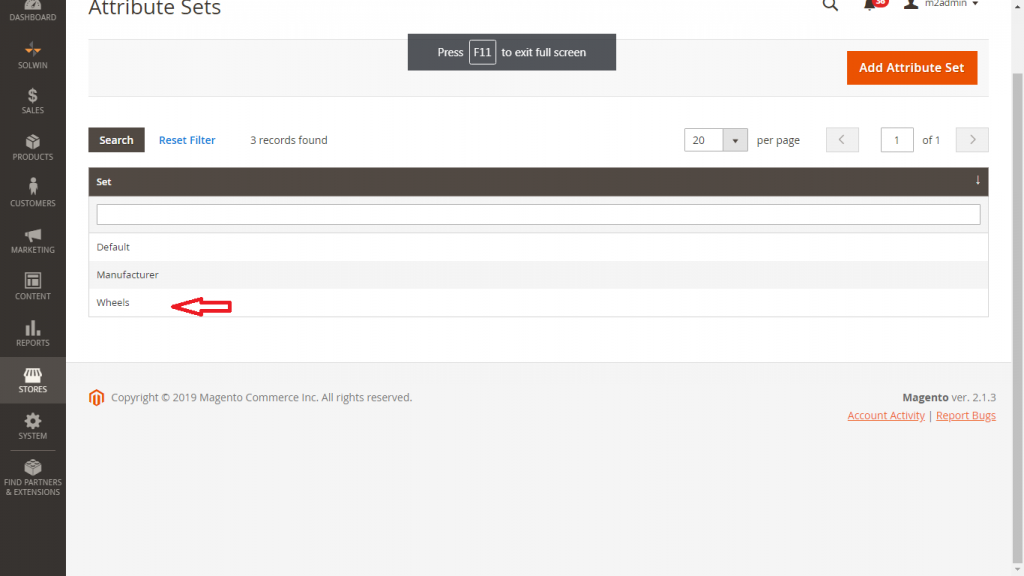Open the Products cube icon in sidebar
The image size is (1024, 576).
coord(32,142)
